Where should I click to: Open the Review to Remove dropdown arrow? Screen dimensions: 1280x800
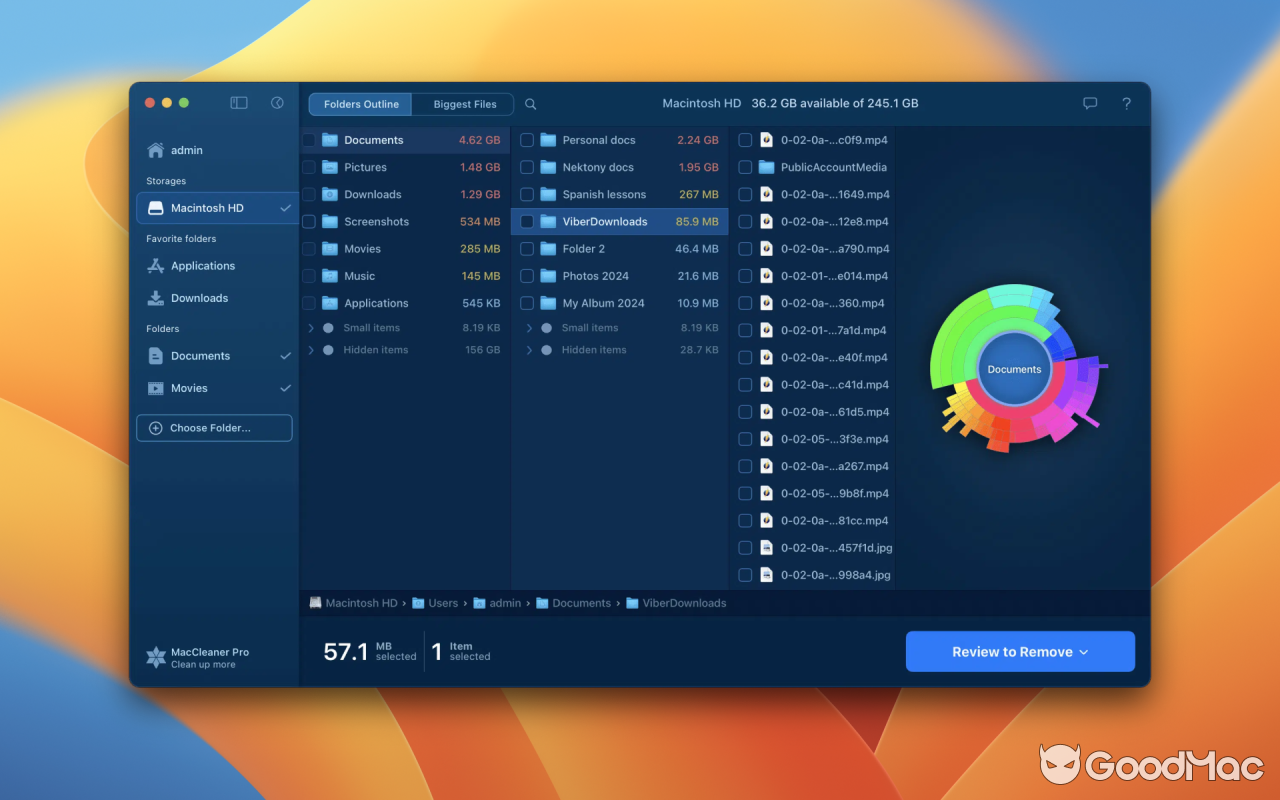pos(1086,651)
